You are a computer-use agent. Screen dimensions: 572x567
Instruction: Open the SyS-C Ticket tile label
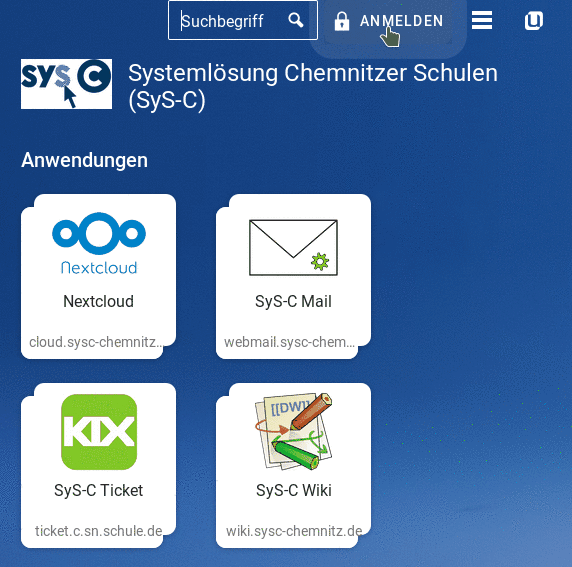(x=98, y=490)
